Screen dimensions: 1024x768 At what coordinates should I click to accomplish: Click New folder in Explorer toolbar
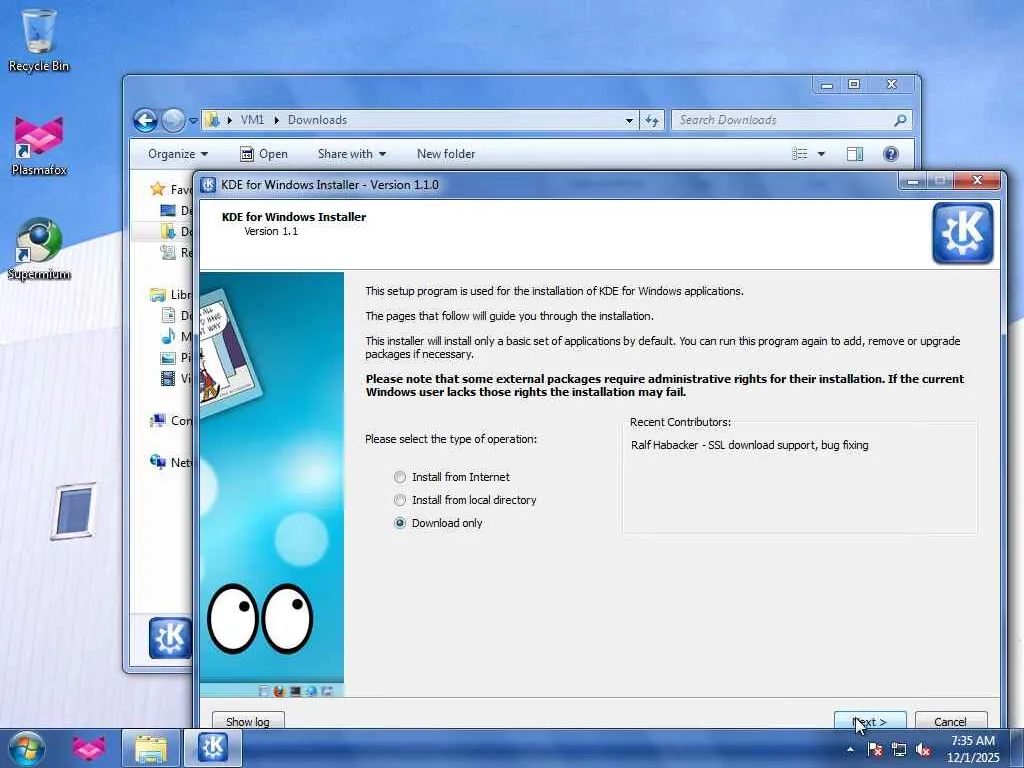coord(446,154)
